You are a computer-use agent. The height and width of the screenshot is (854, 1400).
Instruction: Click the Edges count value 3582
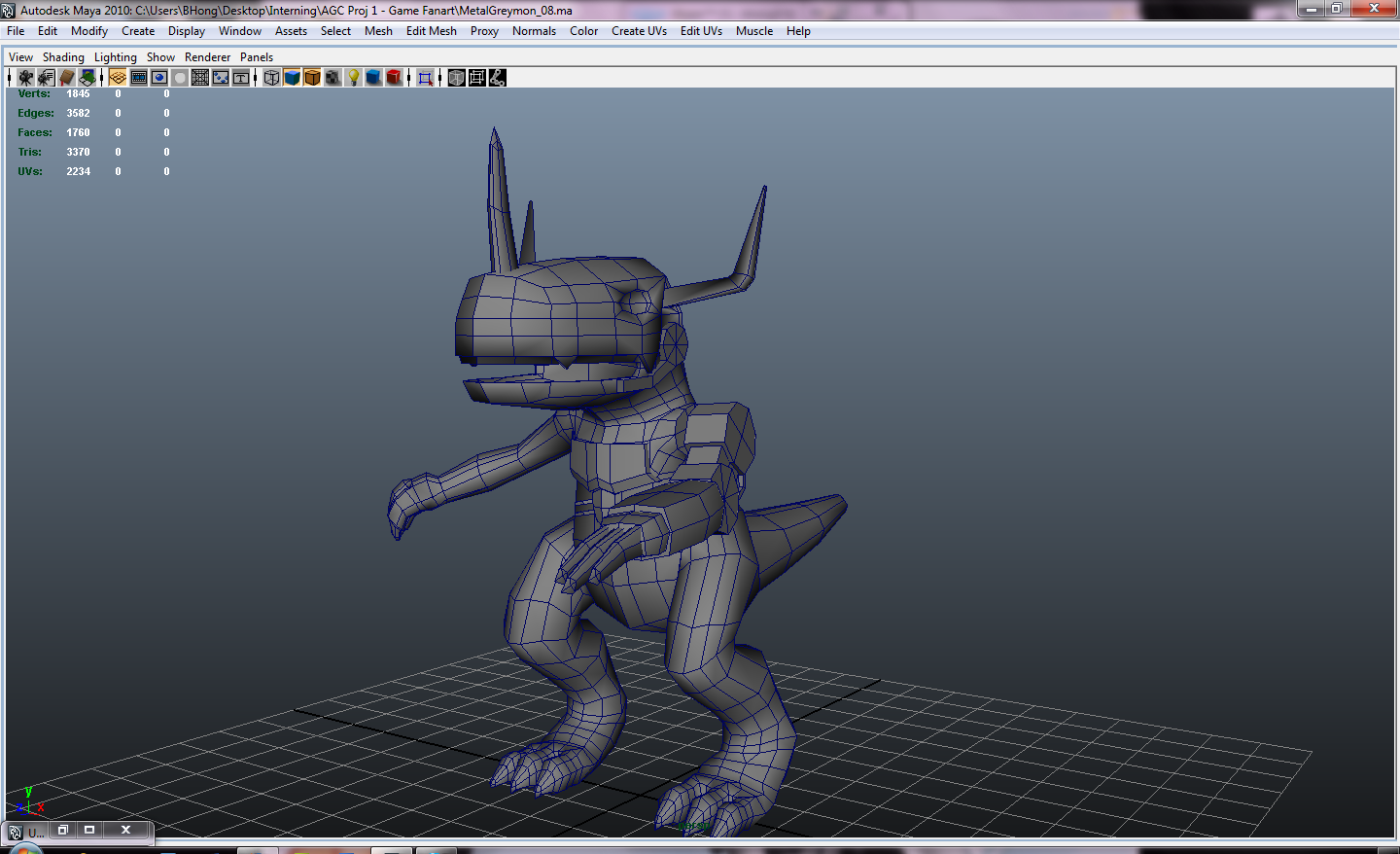78,113
